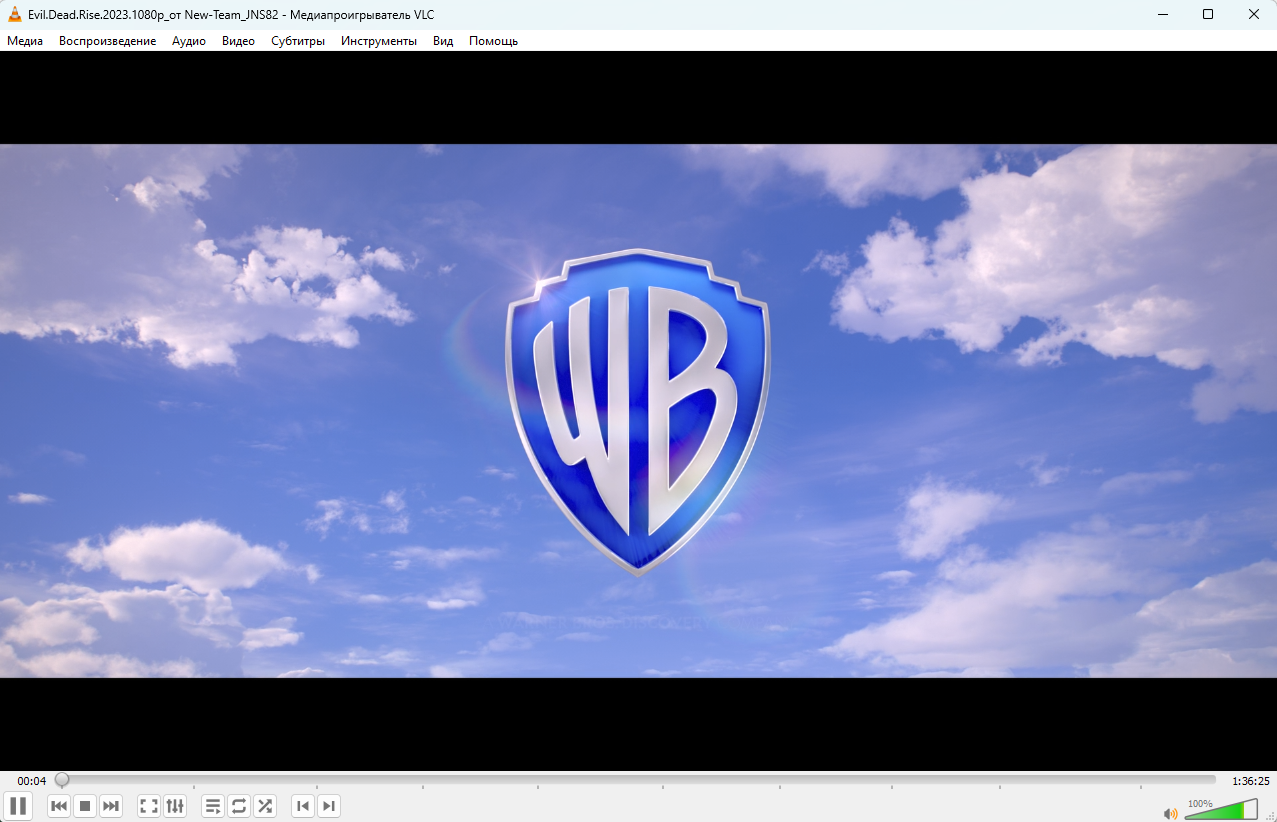The width and height of the screenshot is (1277, 822).
Task: Open the Вид menu
Action: click(x=443, y=41)
